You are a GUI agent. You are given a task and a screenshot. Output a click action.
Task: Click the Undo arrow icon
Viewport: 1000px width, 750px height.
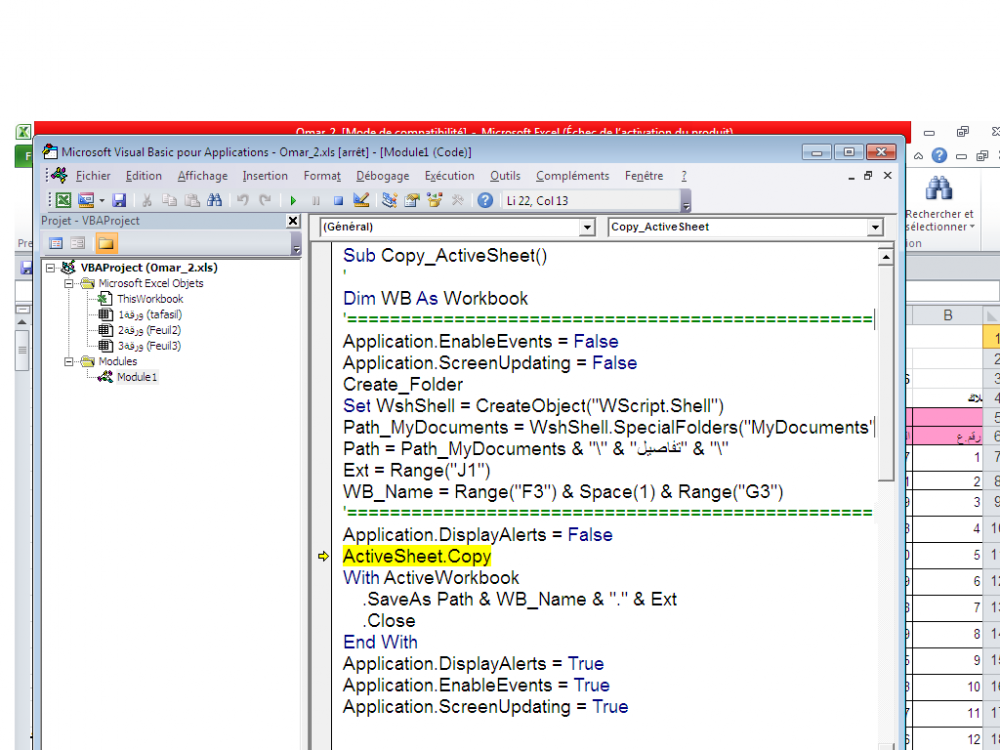pos(242,200)
